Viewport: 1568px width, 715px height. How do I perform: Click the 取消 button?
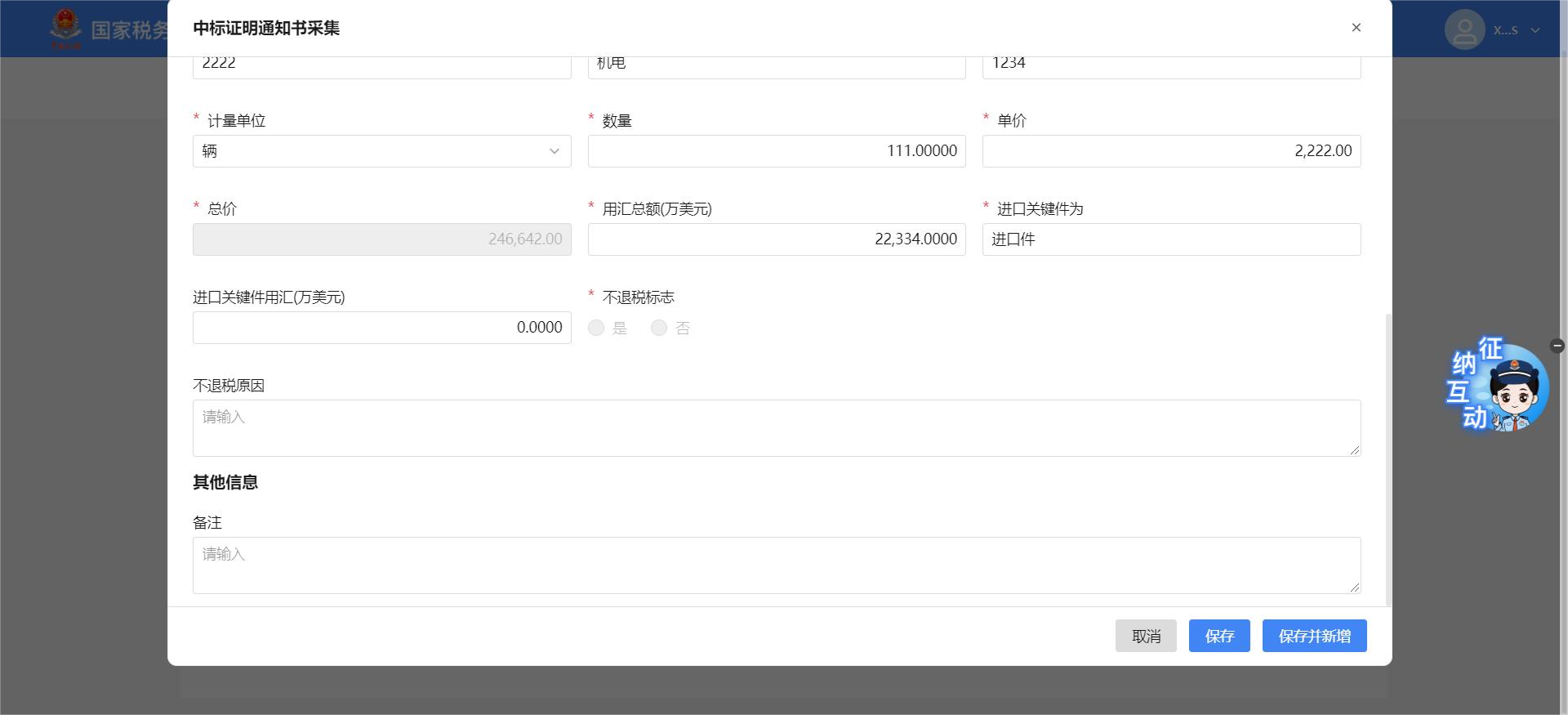tap(1145, 636)
